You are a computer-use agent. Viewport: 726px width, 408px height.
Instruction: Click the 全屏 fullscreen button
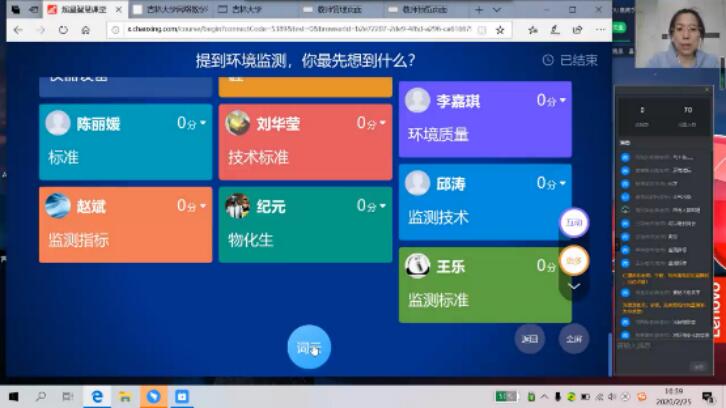click(x=574, y=339)
